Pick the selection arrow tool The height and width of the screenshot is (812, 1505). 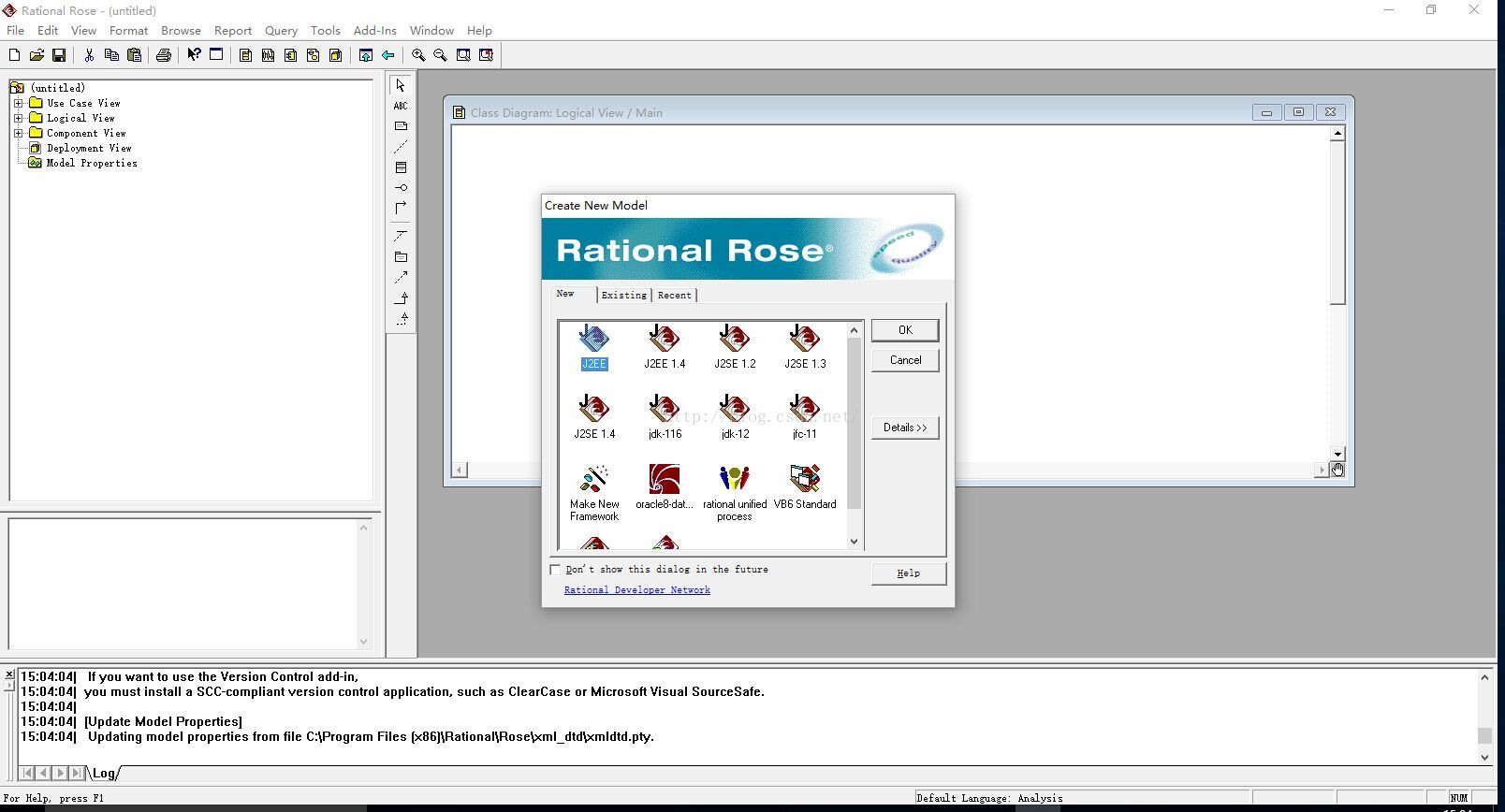401,85
